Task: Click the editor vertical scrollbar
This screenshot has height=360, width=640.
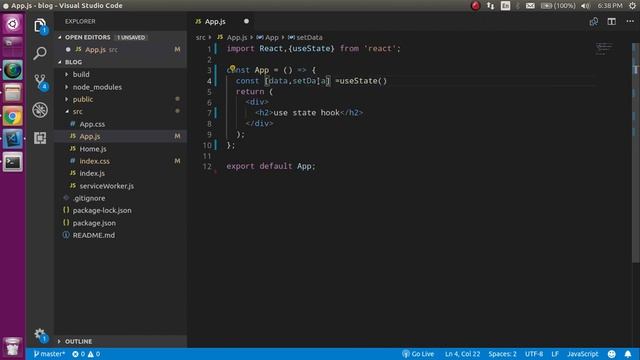Action: click(x=636, y=153)
